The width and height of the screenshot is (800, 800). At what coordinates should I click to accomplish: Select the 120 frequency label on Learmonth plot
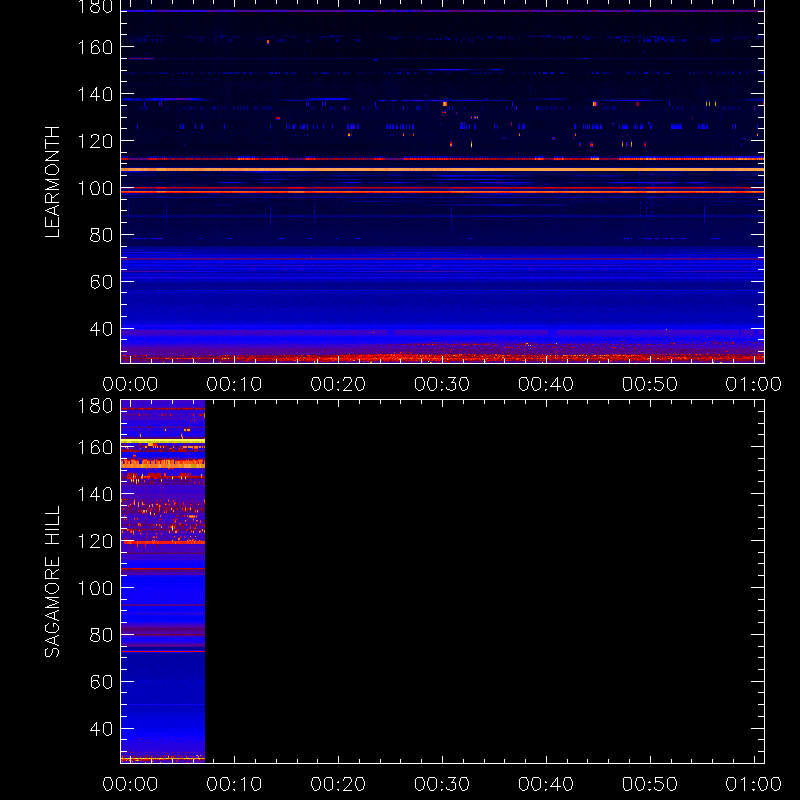pyautogui.click(x=95, y=141)
